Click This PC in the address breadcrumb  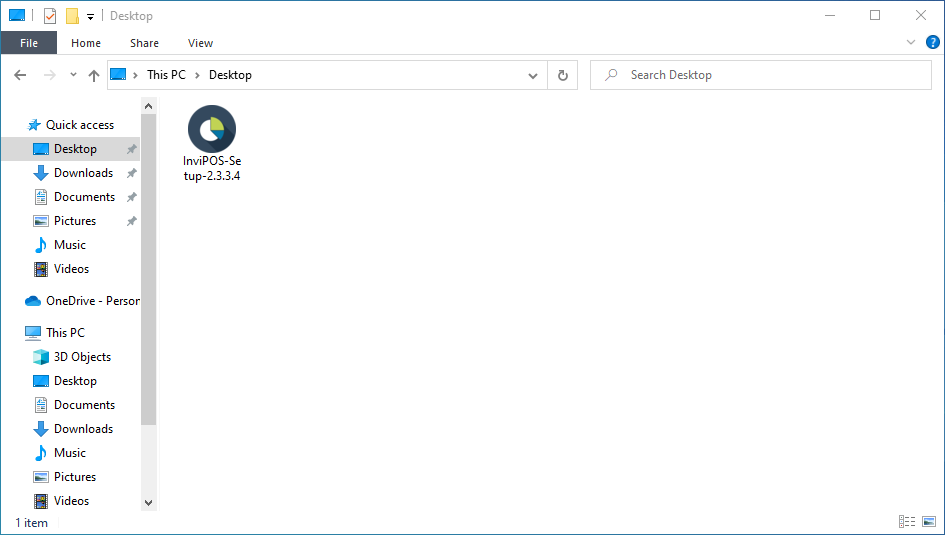coord(166,75)
